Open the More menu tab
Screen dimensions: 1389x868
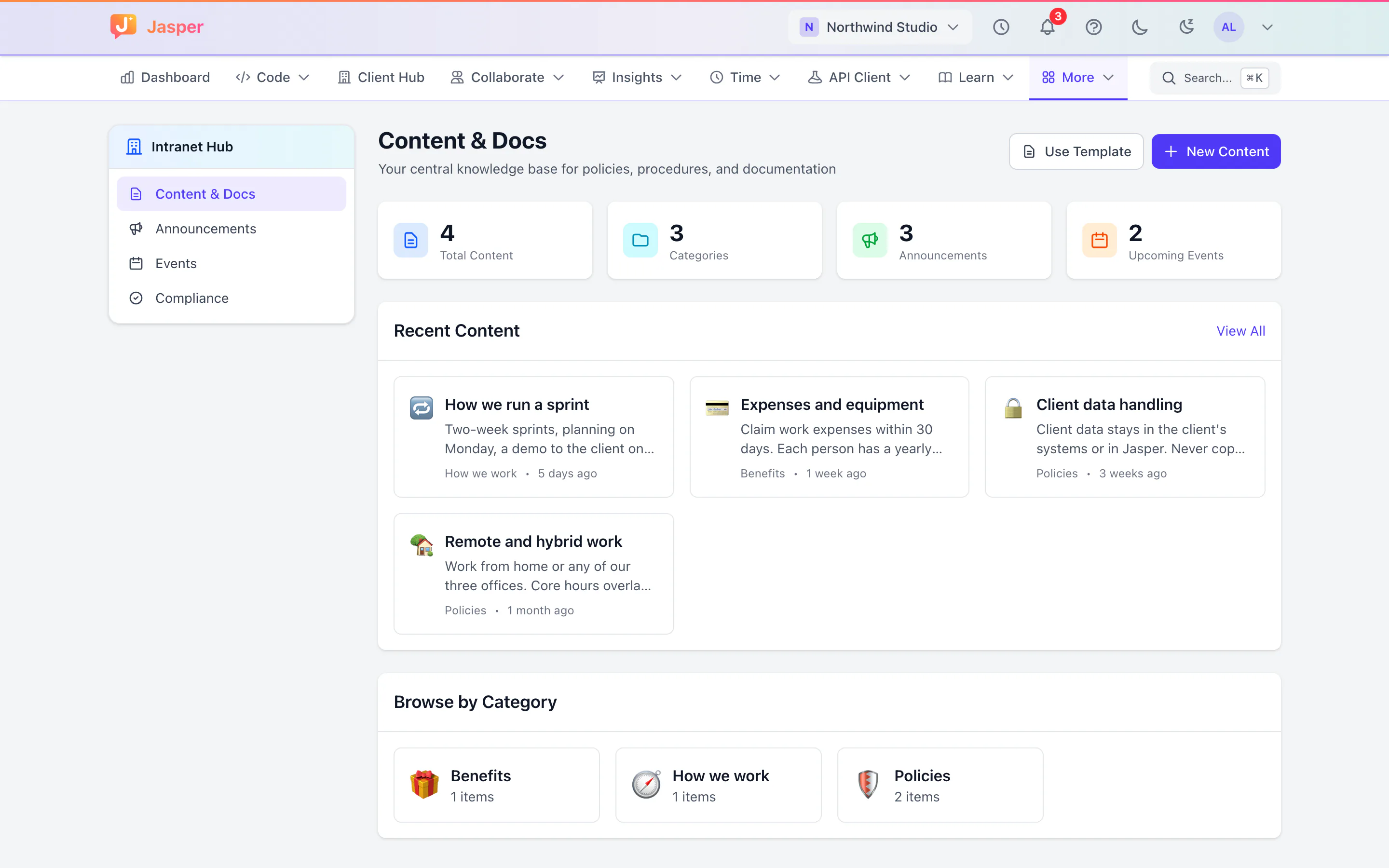1078,78
